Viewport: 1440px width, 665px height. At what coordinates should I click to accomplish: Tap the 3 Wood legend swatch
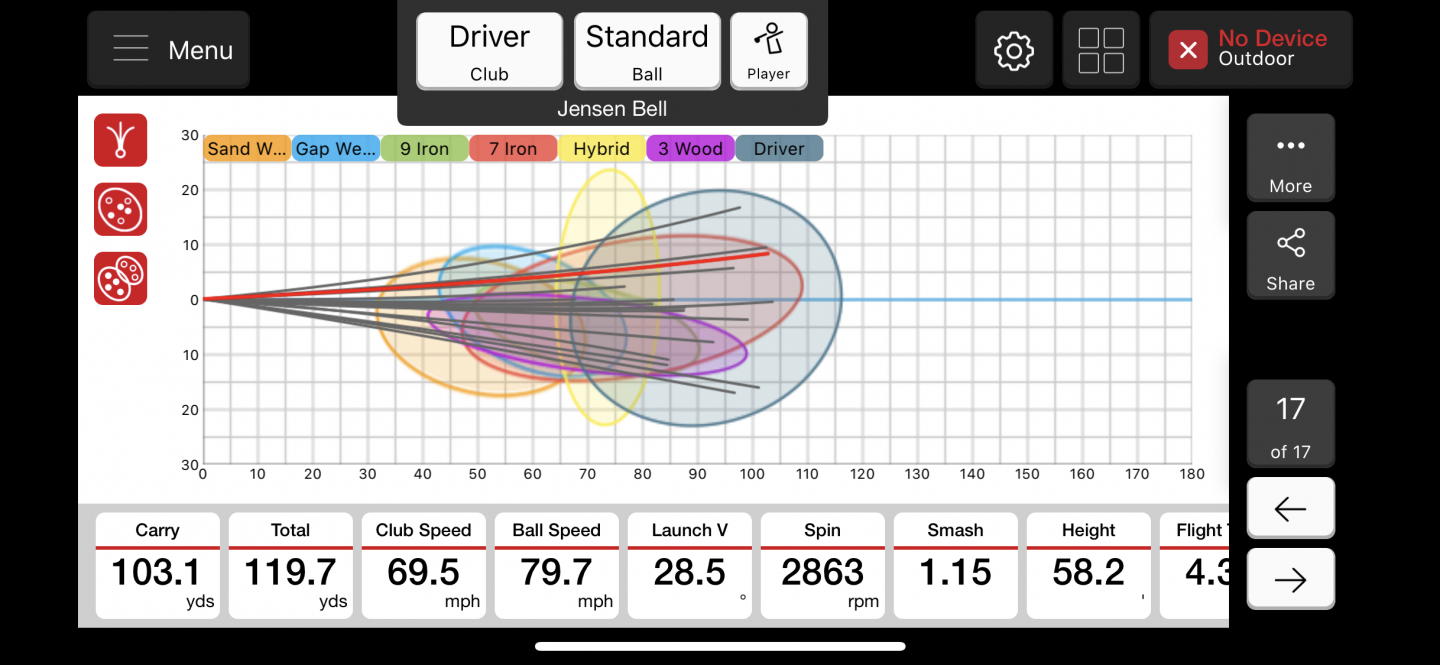coord(690,149)
